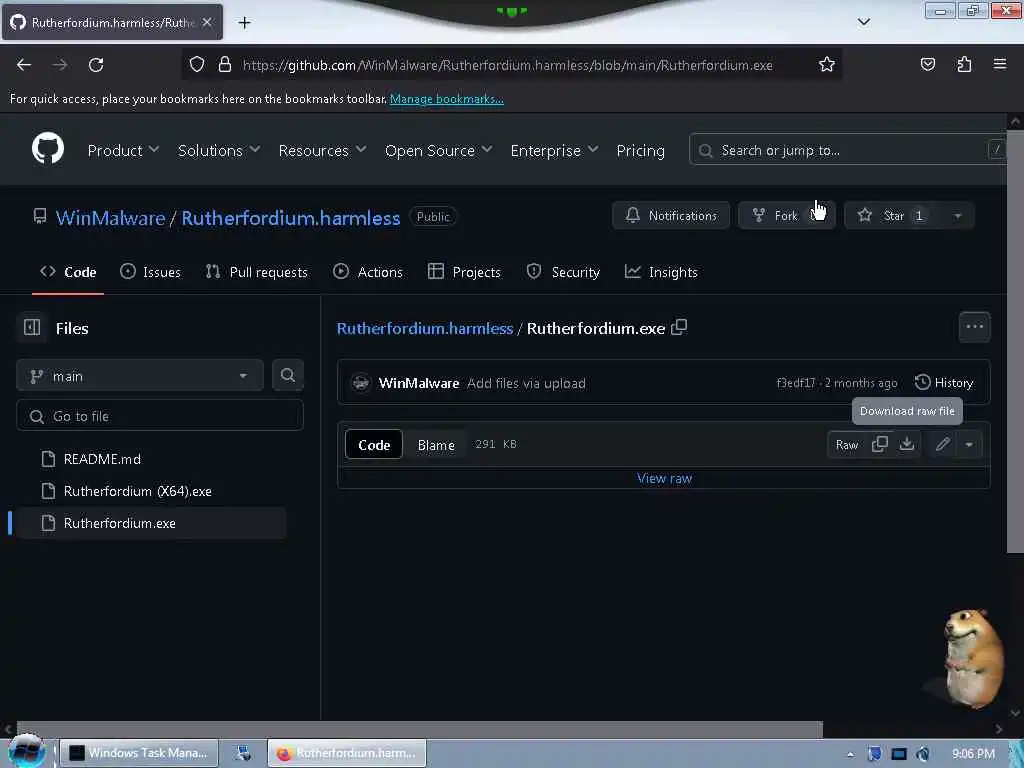Viewport: 1024px width, 768px height.
Task: Go back with browser back arrow
Action: point(24,65)
